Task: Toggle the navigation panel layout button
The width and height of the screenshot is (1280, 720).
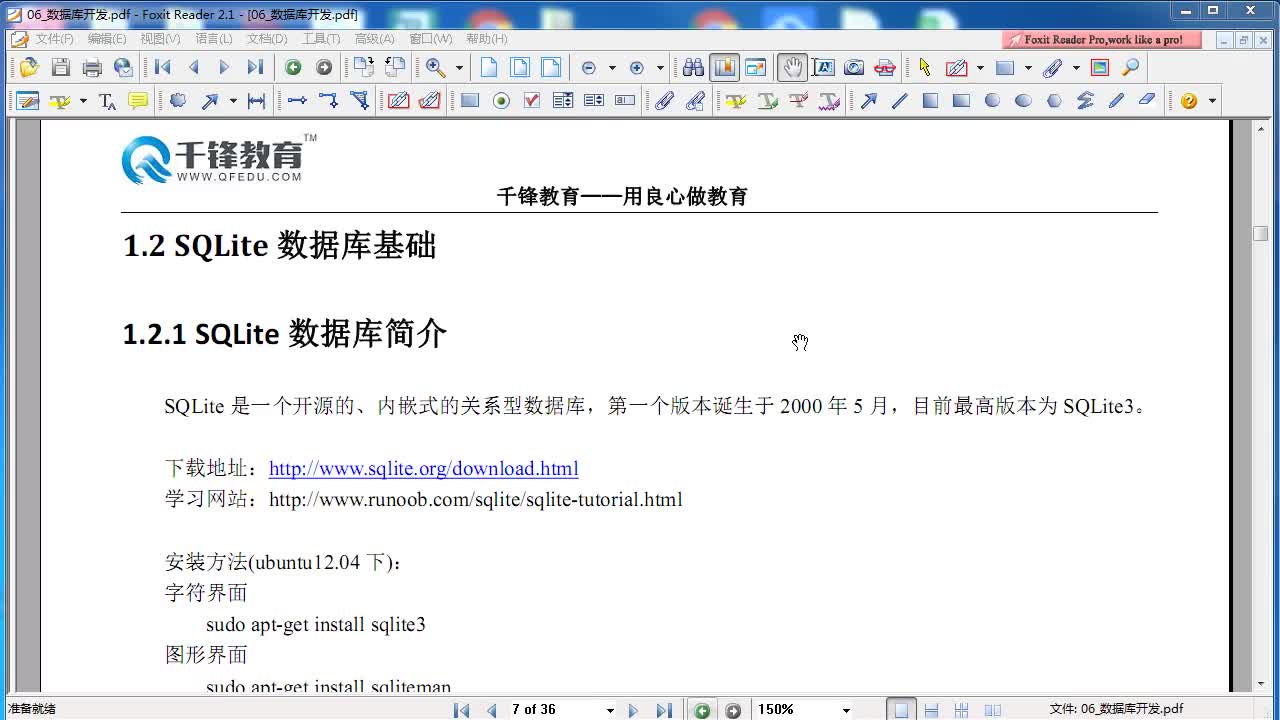Action: coord(724,68)
